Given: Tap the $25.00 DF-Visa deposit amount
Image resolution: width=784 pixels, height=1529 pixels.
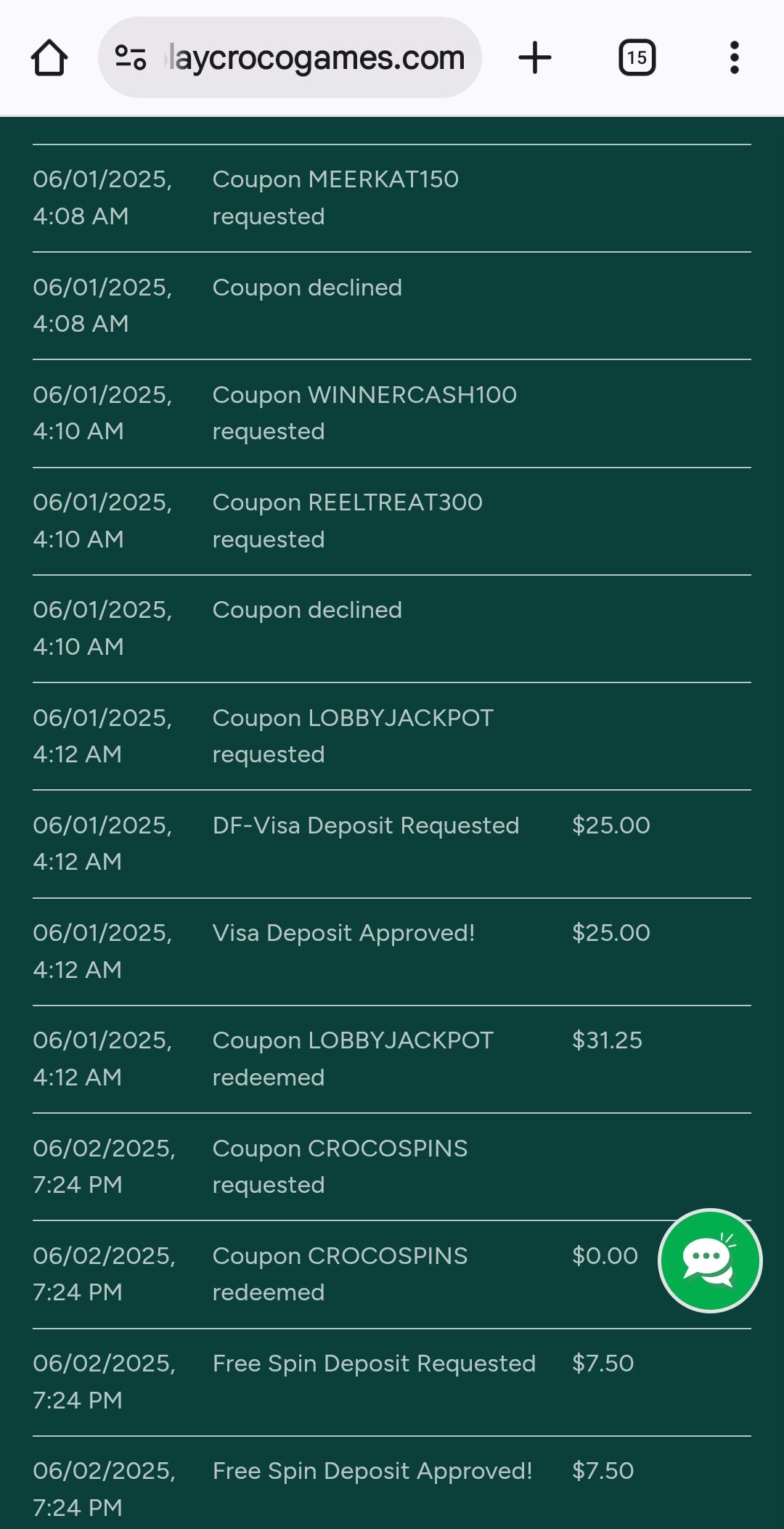Looking at the screenshot, I should coord(611,825).
